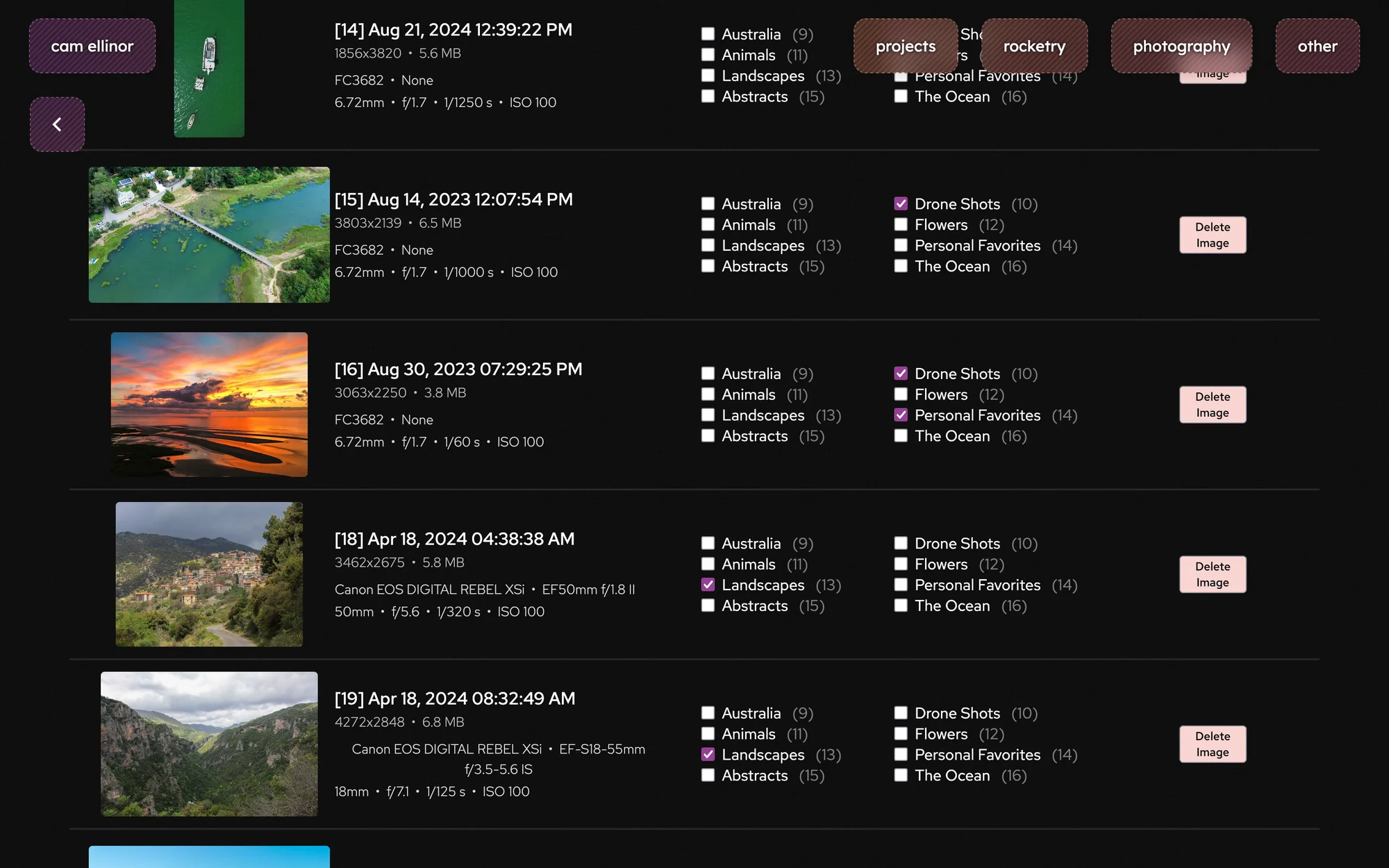The height and width of the screenshot is (868, 1389).
Task: Check Flowers for image 18
Action: point(901,565)
